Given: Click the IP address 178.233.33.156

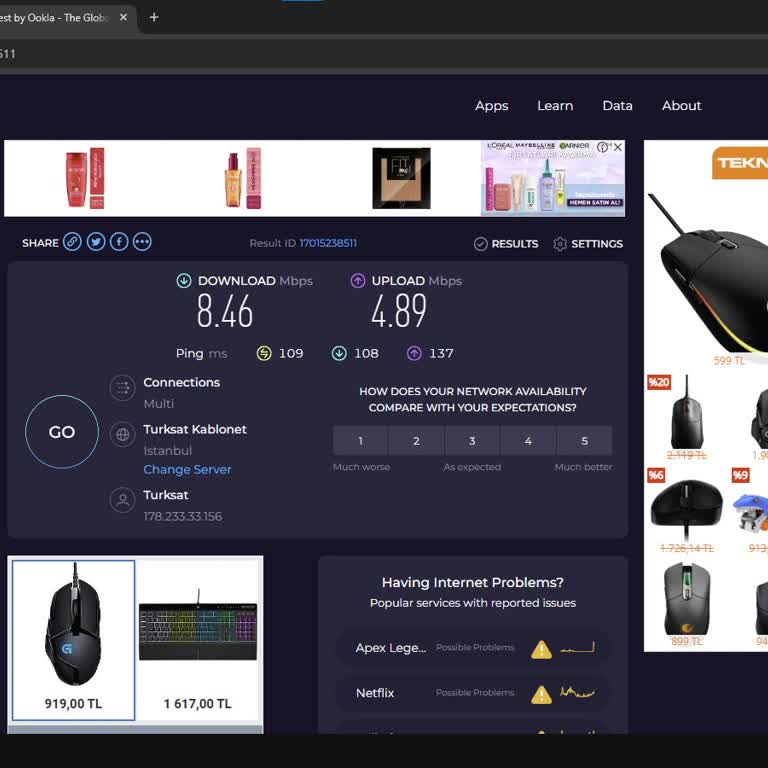Looking at the screenshot, I should 183,516.
